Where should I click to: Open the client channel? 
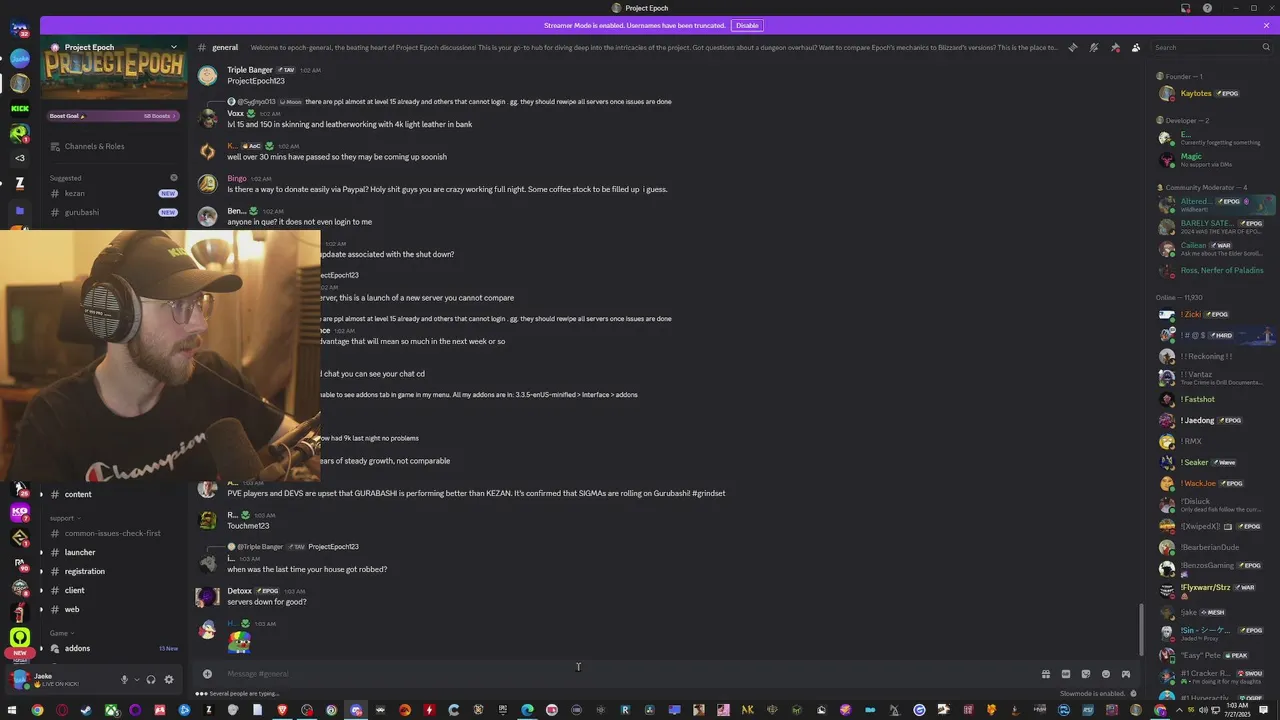[x=113, y=590]
